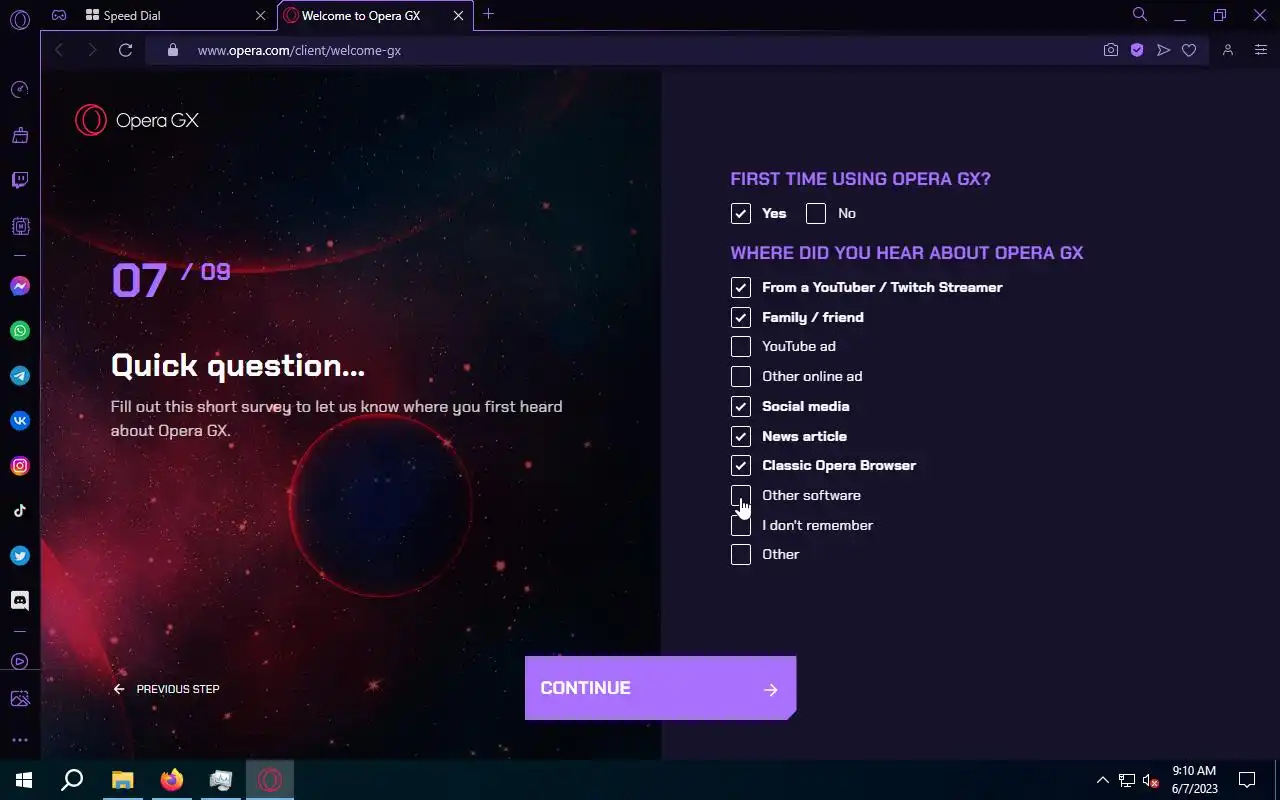Uncheck Family / friend option
The image size is (1280, 800).
[740, 317]
